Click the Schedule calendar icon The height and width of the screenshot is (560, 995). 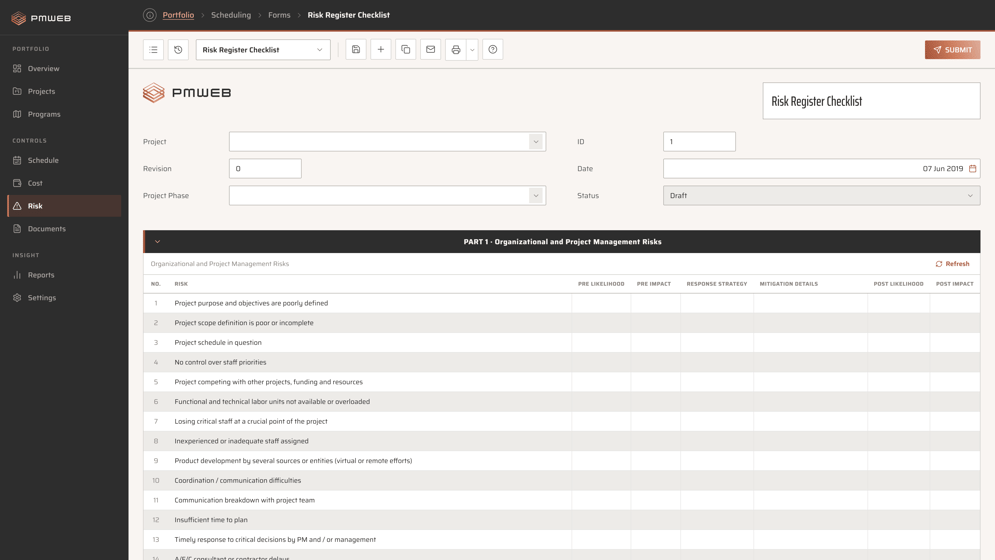[17, 161]
